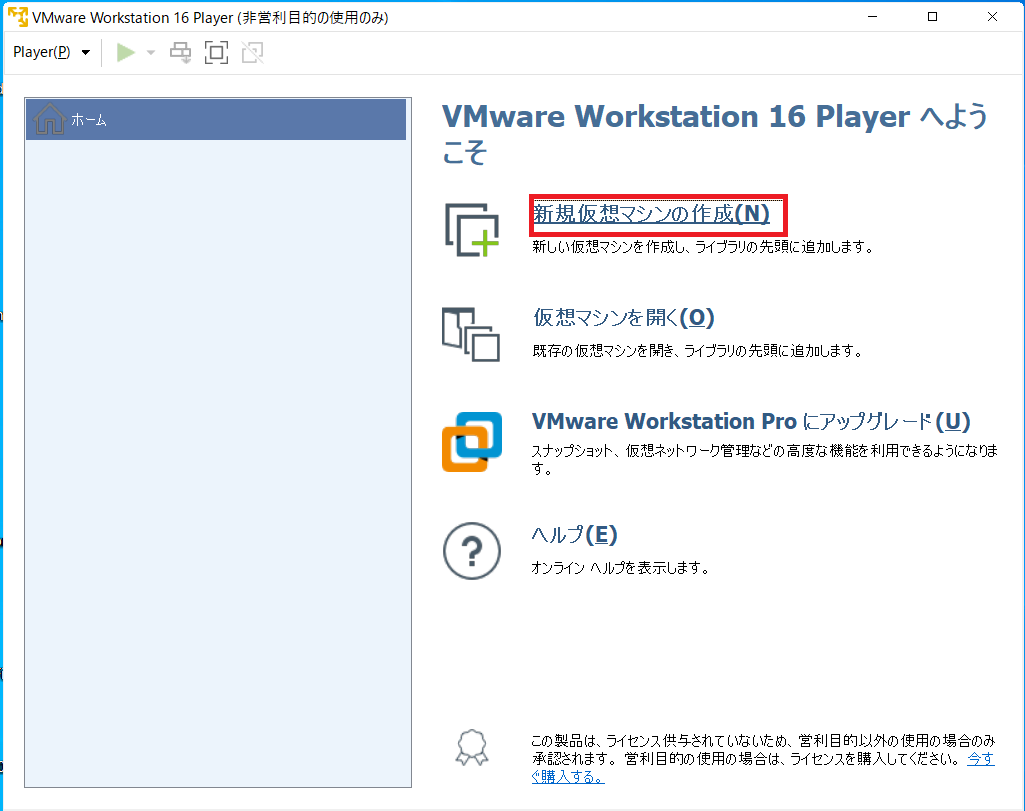Click the Help question mark icon
Viewport: 1025px width, 811px height.
pos(471,551)
